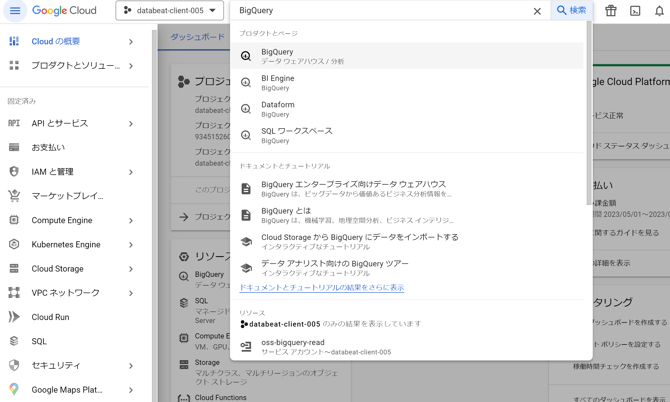This screenshot has width=670, height=402.
Task: Click the Kubernetes Engine hexagon icon
Action: click(x=14, y=244)
